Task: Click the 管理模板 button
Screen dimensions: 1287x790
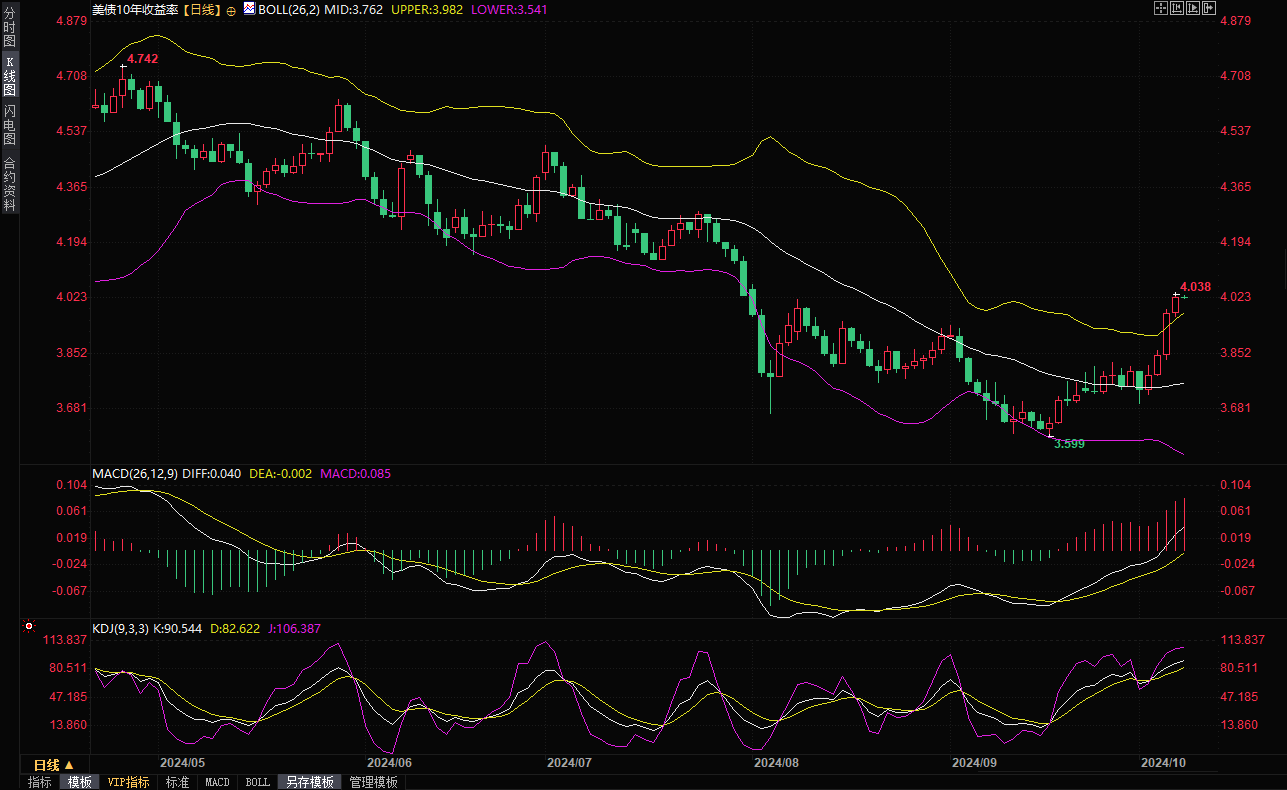Action: (x=373, y=782)
